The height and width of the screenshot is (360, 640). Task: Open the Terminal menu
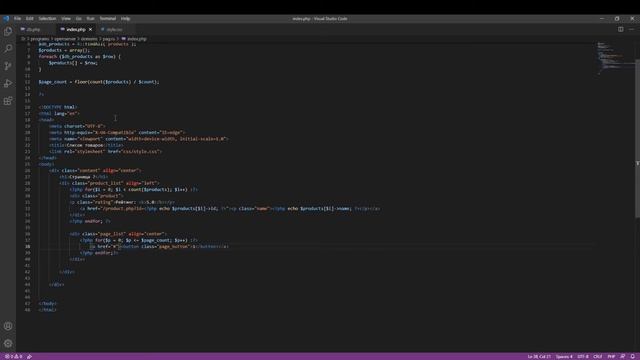pyautogui.click(x=108, y=18)
